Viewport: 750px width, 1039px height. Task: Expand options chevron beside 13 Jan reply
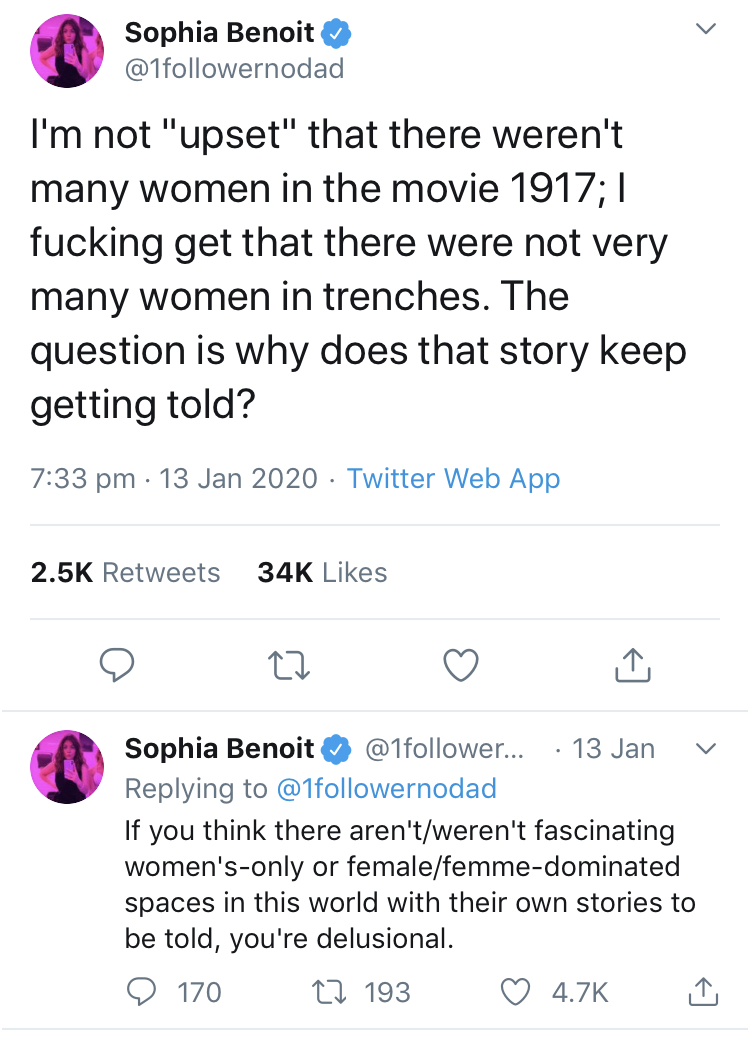[706, 749]
